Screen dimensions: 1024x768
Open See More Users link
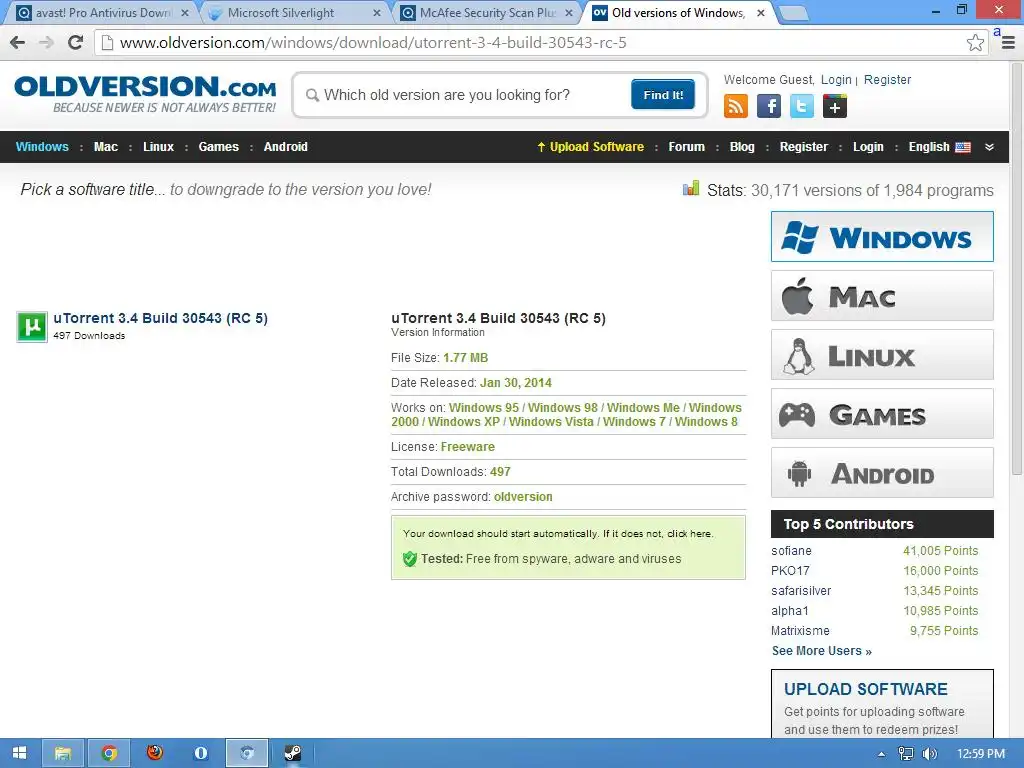click(x=822, y=651)
